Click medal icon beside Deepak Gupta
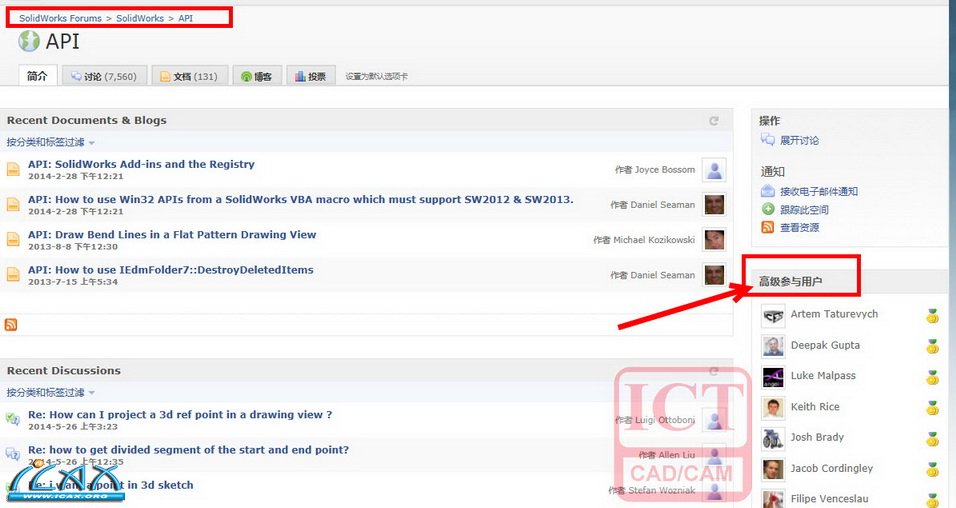Image resolution: width=956 pixels, height=508 pixels. click(x=932, y=346)
